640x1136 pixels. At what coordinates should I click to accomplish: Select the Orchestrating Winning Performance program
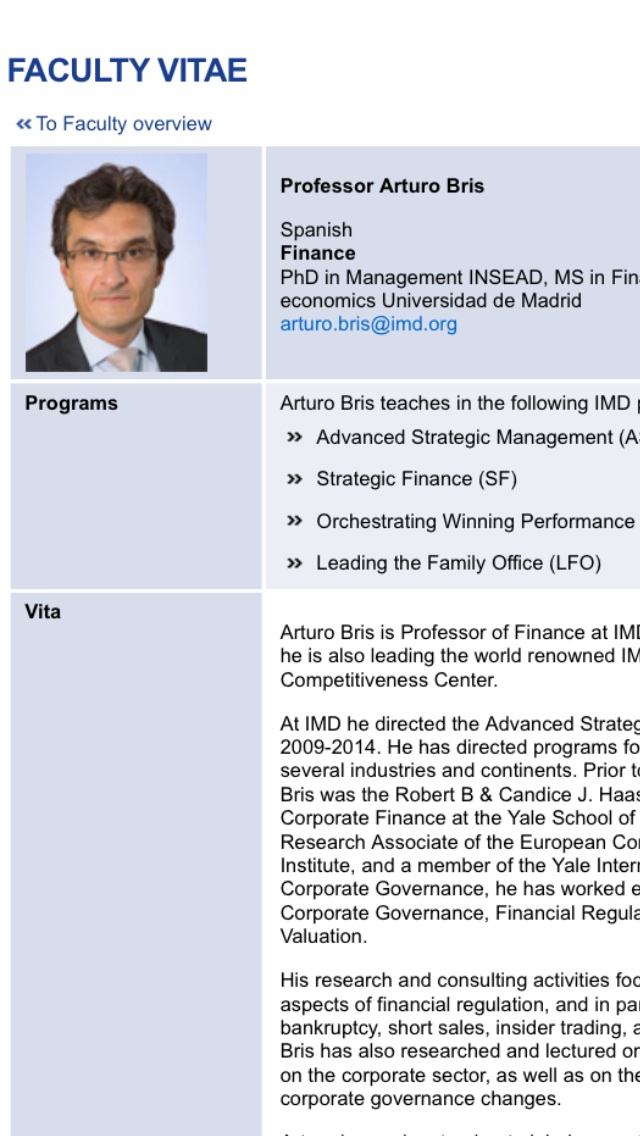[475, 521]
